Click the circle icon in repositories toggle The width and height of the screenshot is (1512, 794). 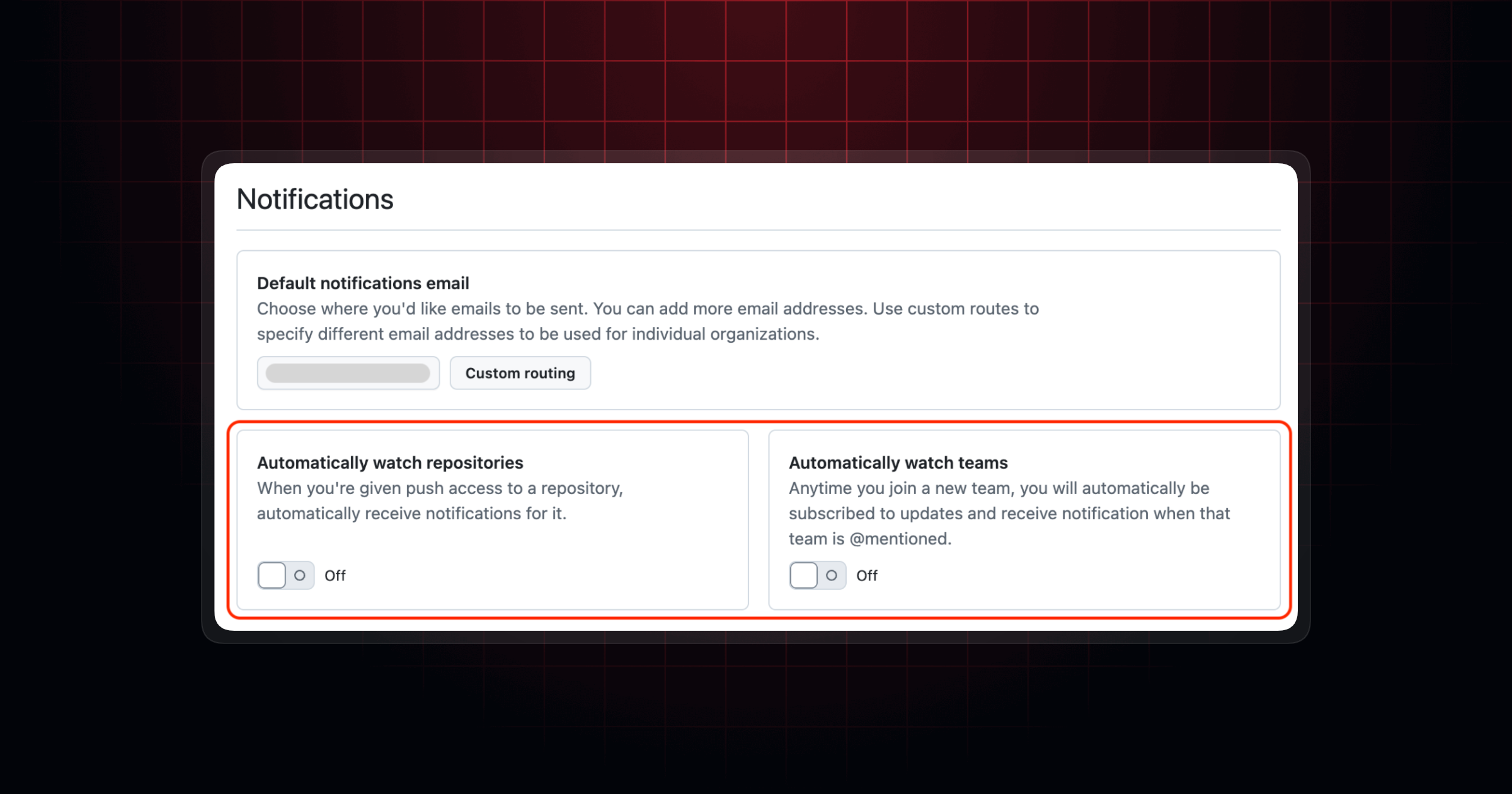[x=300, y=575]
